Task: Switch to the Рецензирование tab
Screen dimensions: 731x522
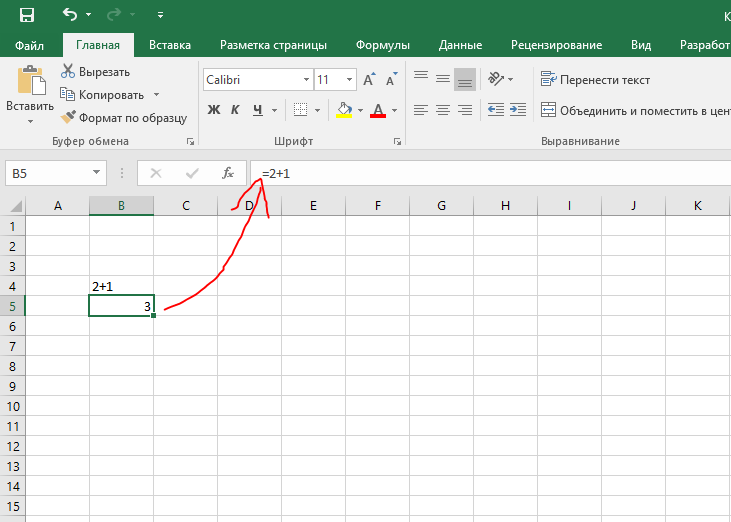Action: click(x=557, y=45)
